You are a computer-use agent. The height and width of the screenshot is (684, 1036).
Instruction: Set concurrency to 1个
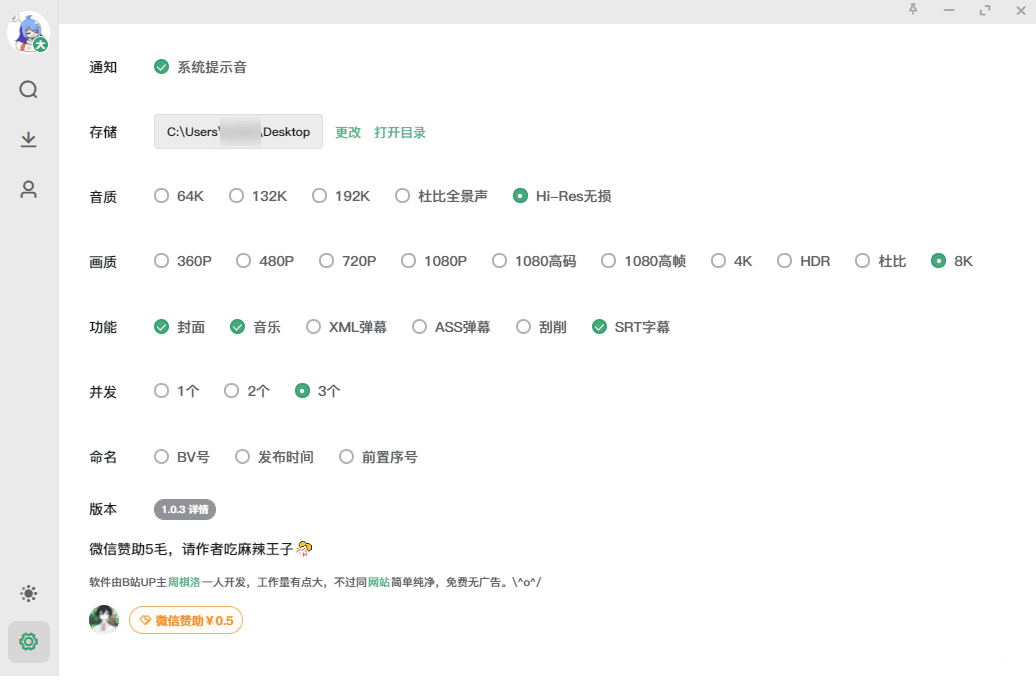click(161, 391)
